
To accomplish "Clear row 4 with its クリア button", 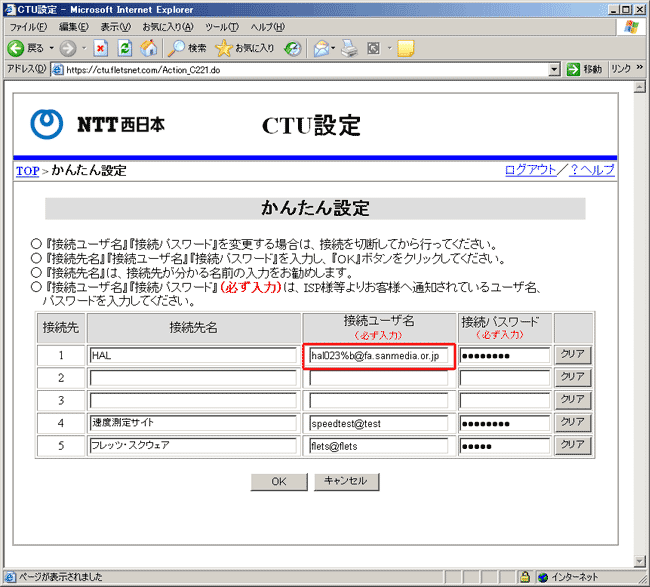I will click(x=573, y=423).
